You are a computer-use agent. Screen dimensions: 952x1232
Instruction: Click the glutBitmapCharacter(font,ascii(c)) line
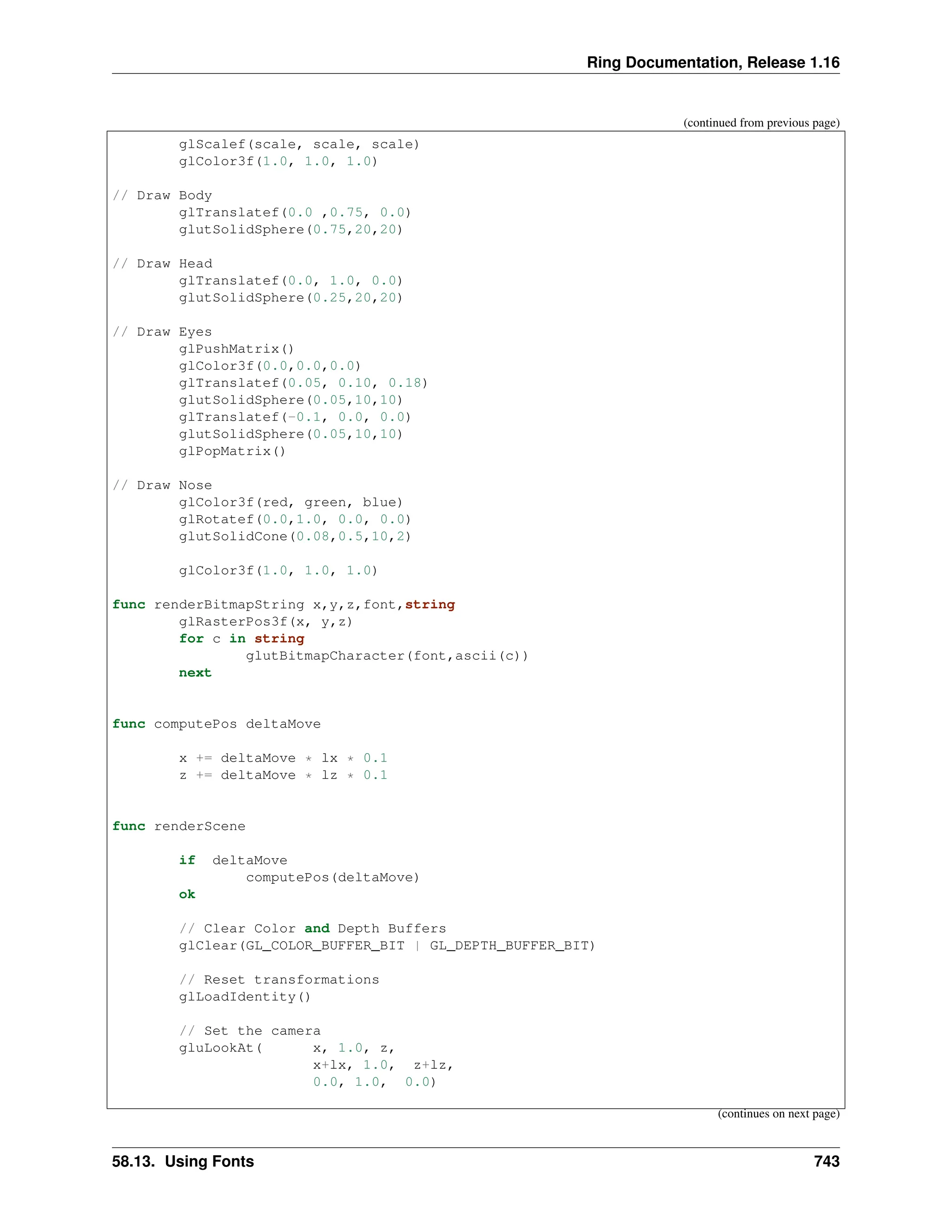(x=386, y=656)
